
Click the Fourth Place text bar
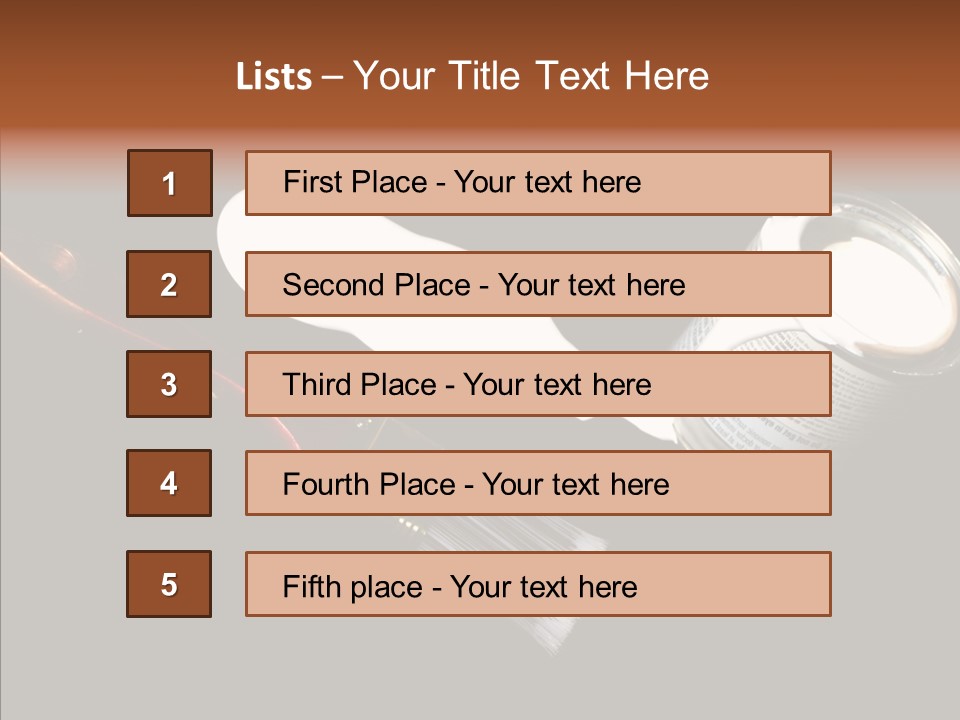[x=538, y=483]
